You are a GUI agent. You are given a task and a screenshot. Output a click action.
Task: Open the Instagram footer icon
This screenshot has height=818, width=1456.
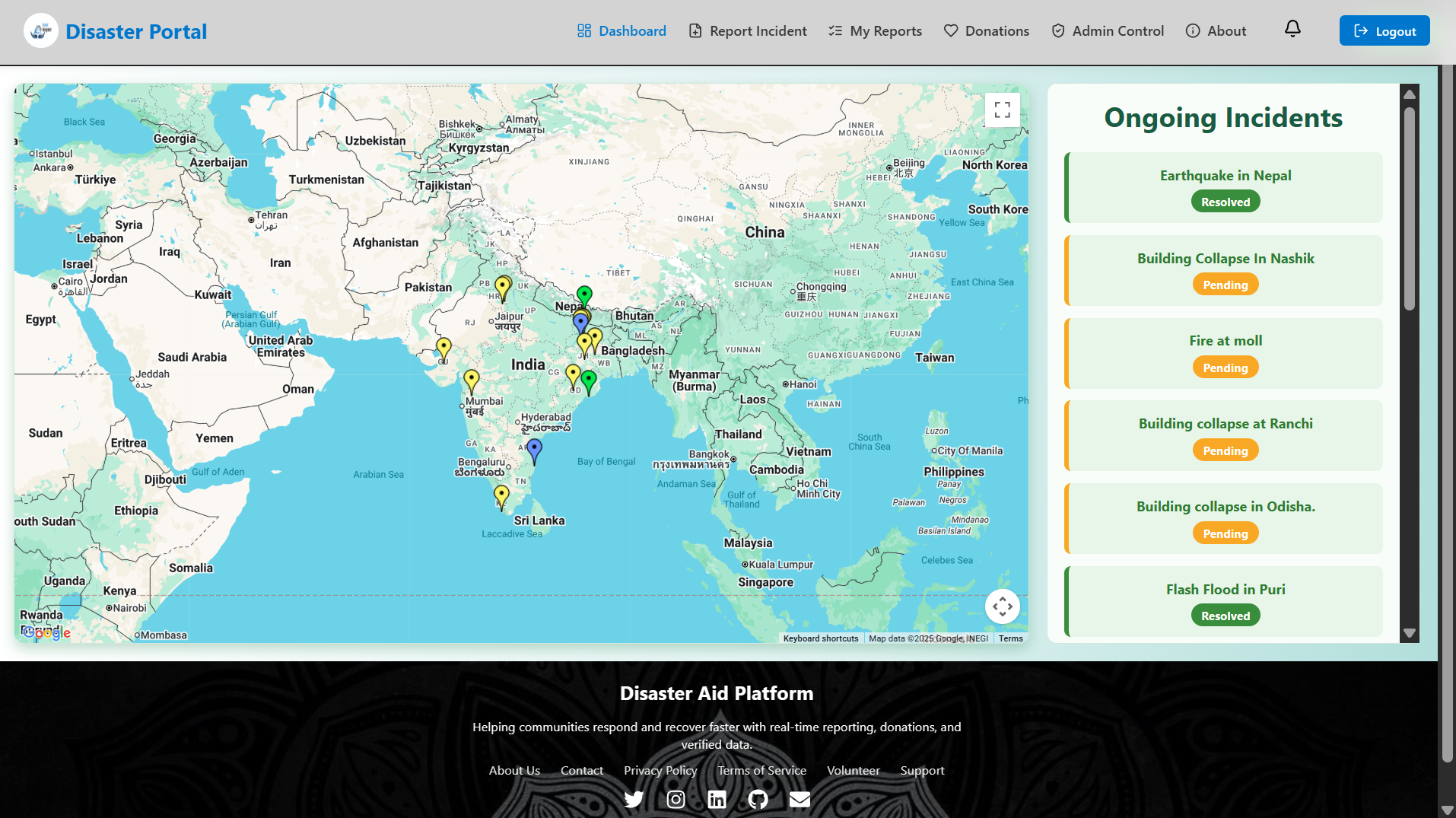[x=676, y=799]
